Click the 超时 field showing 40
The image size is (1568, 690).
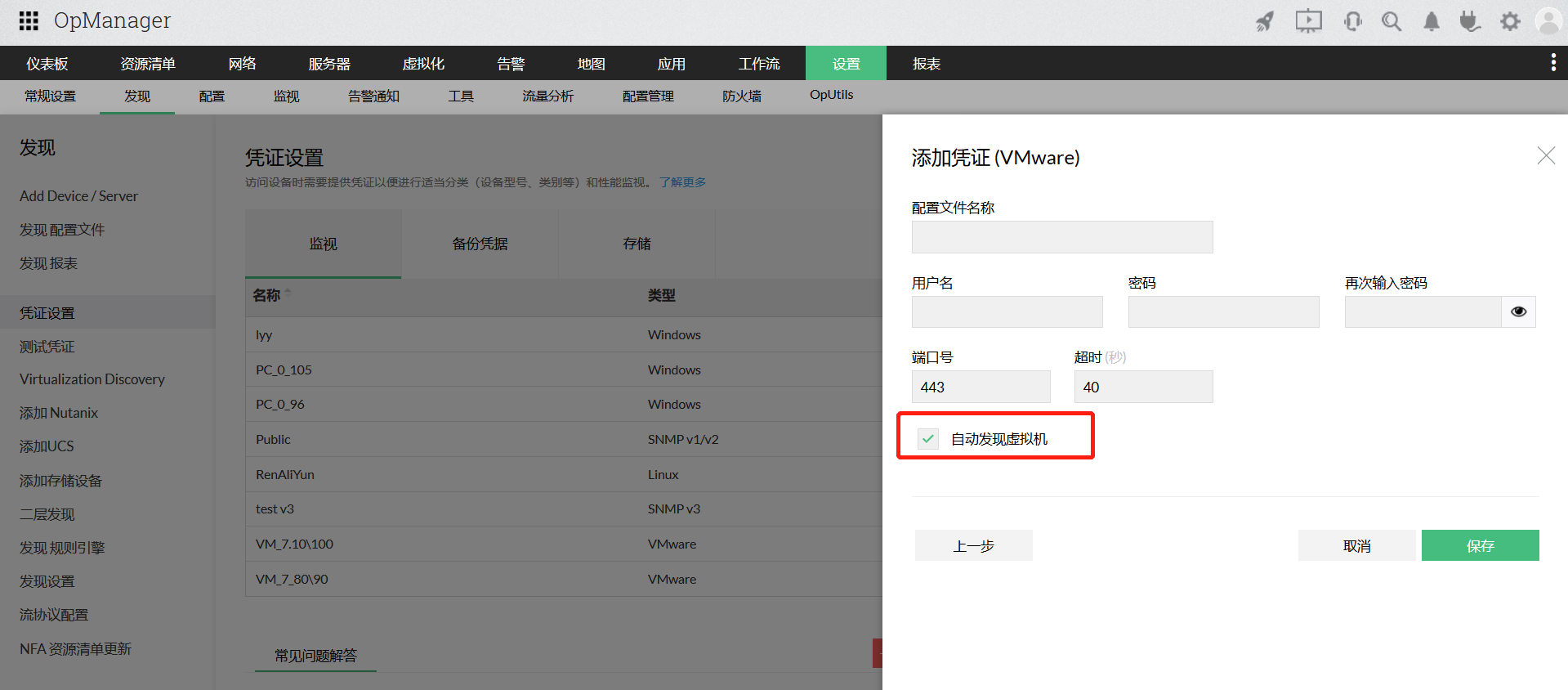tap(1143, 387)
